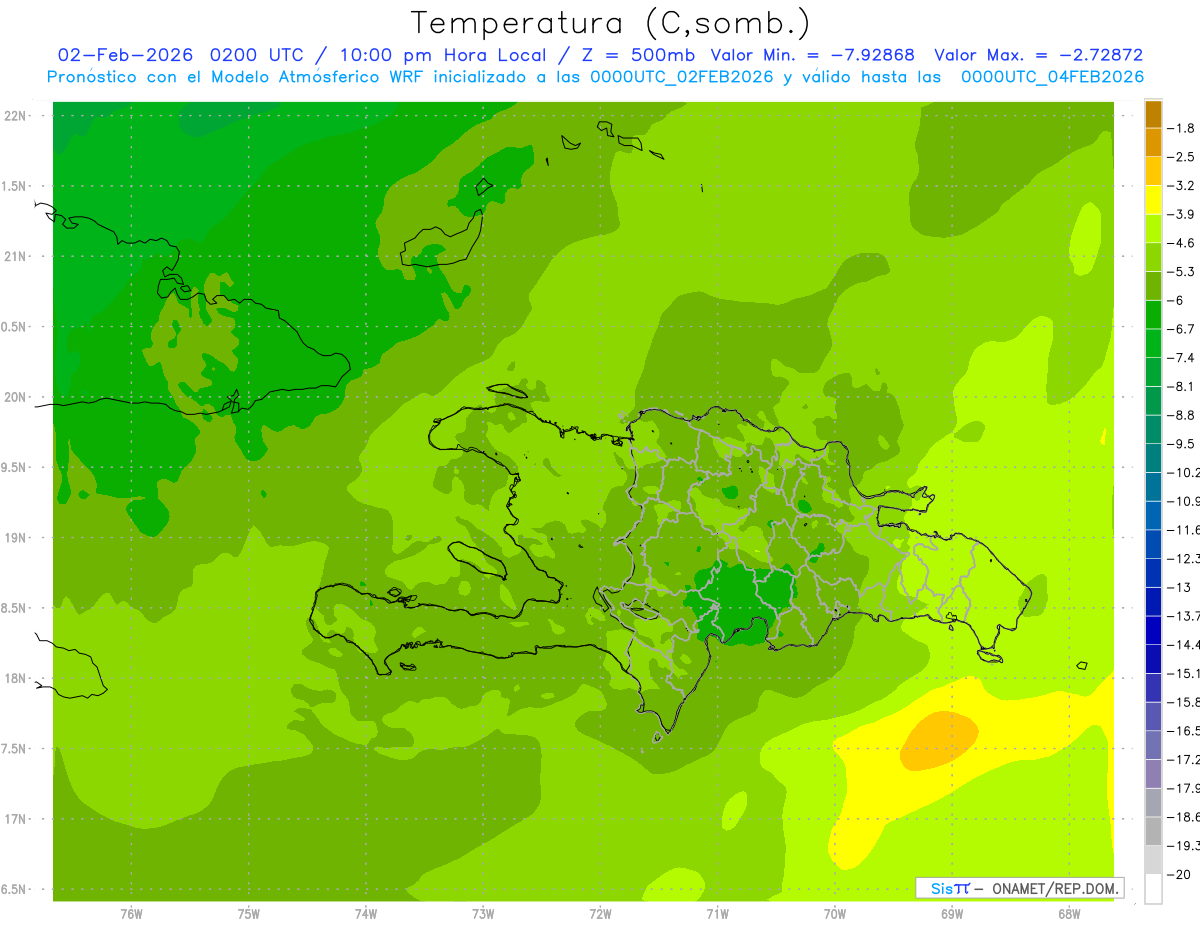Click the orange warm-temperature patch on the map
The width and height of the screenshot is (1200, 927).
pos(938,741)
